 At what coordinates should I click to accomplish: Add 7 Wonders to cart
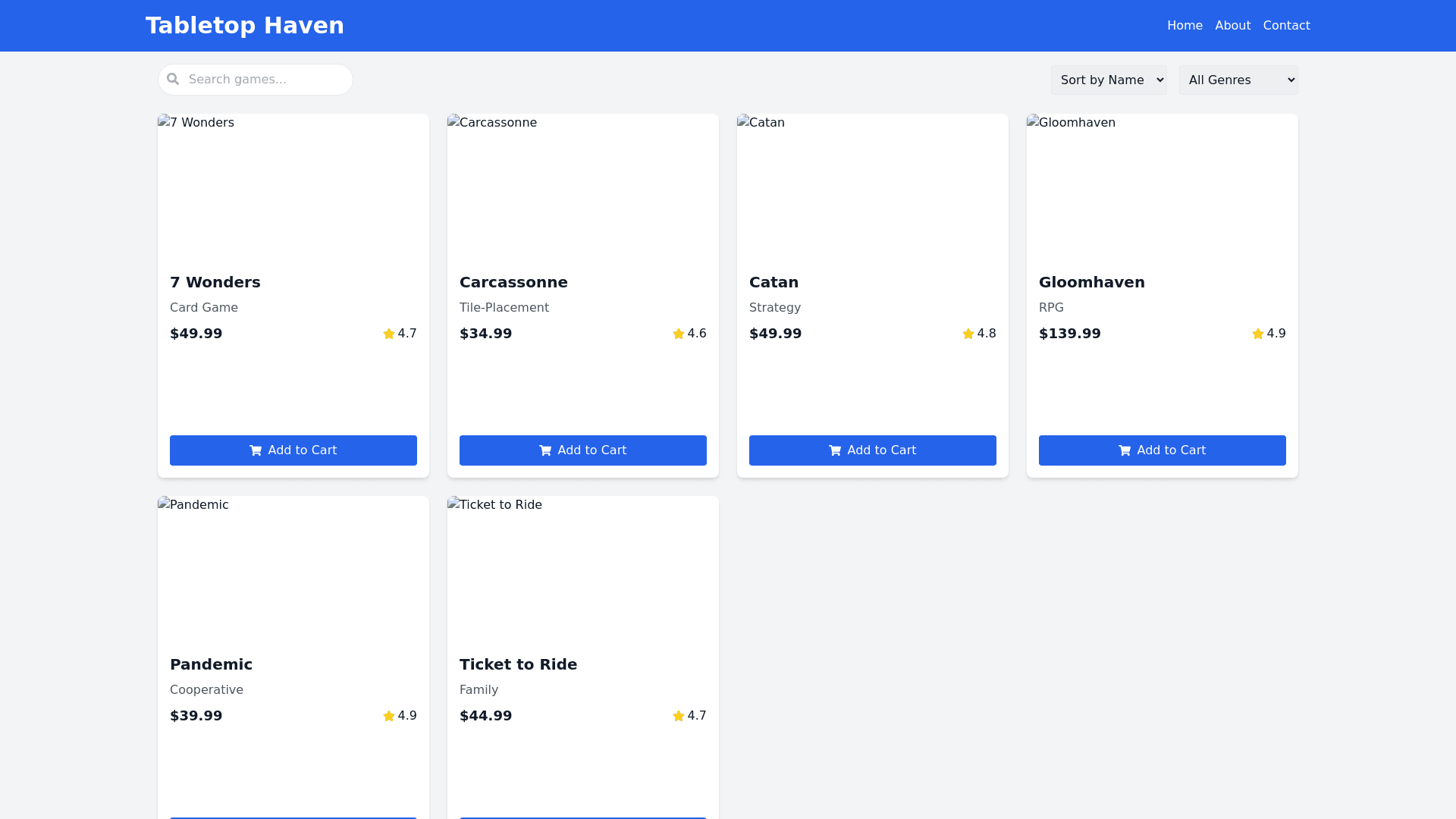click(293, 450)
